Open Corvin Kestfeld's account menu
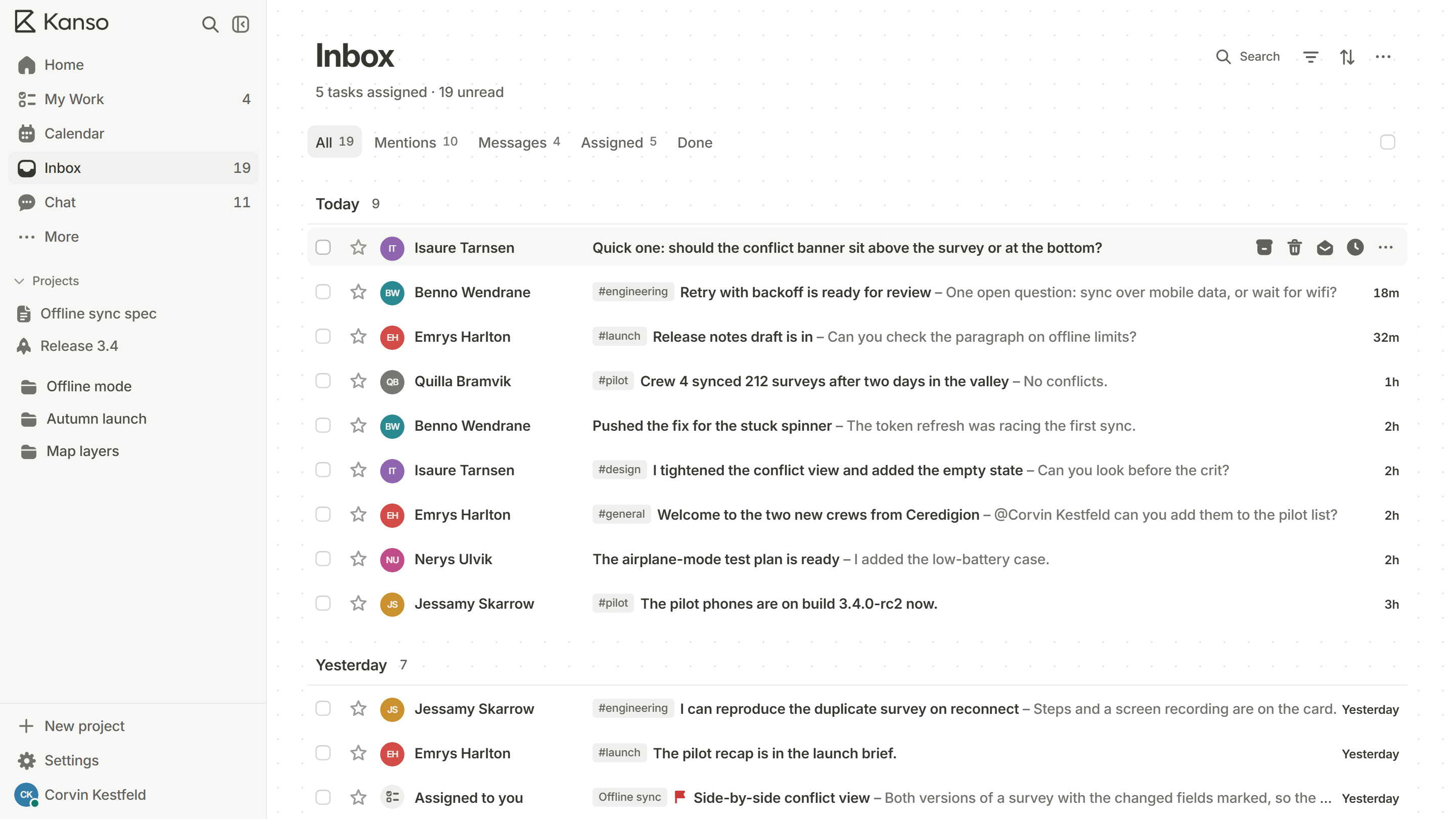 [x=133, y=795]
